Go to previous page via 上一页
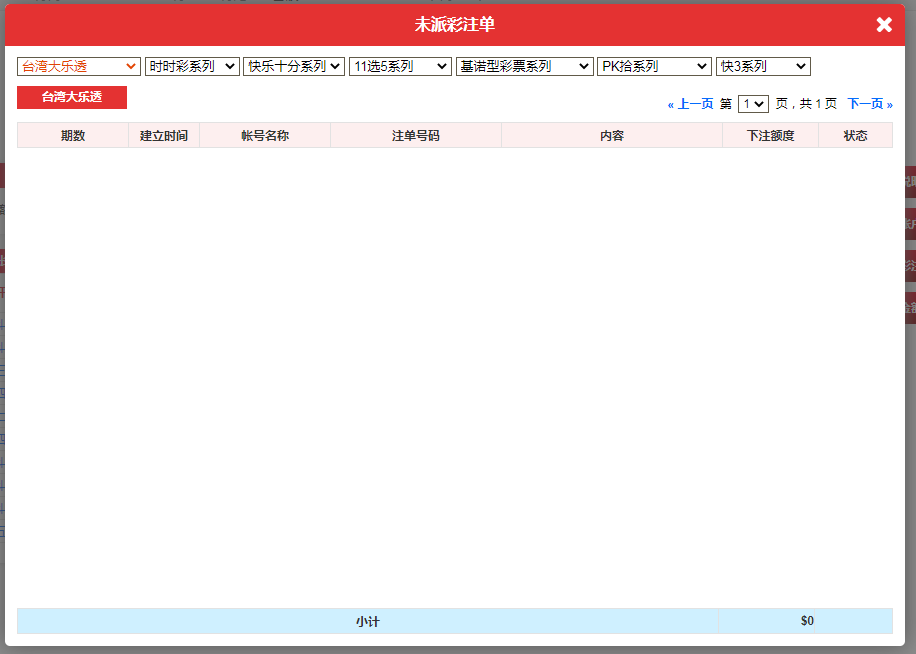The image size is (916, 654). 691,104
